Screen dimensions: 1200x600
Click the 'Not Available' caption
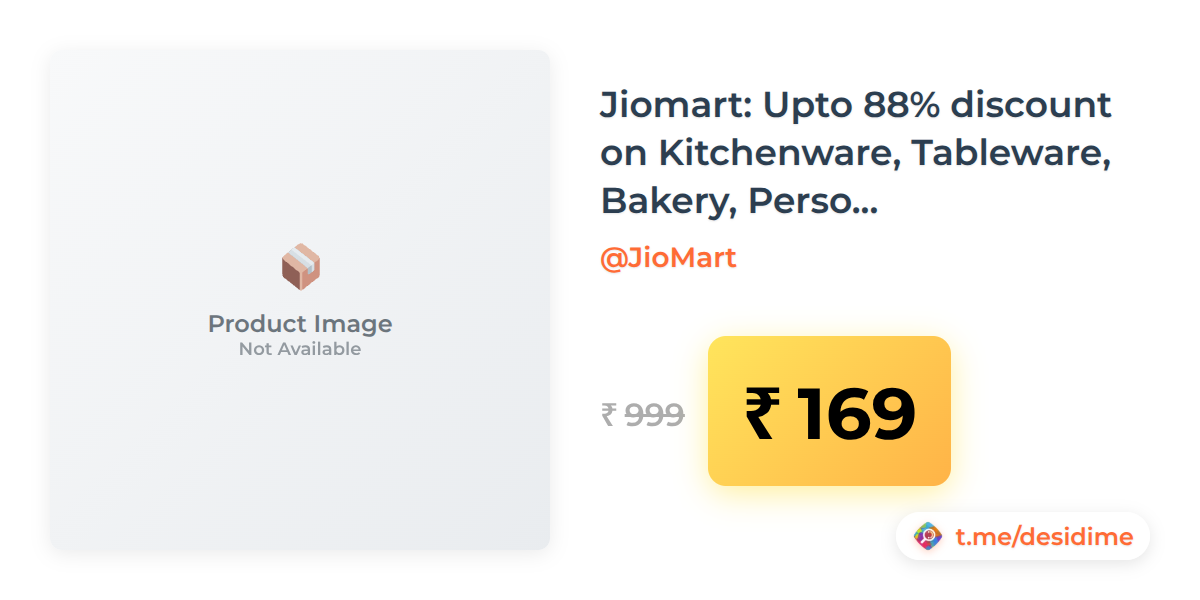[x=300, y=349]
